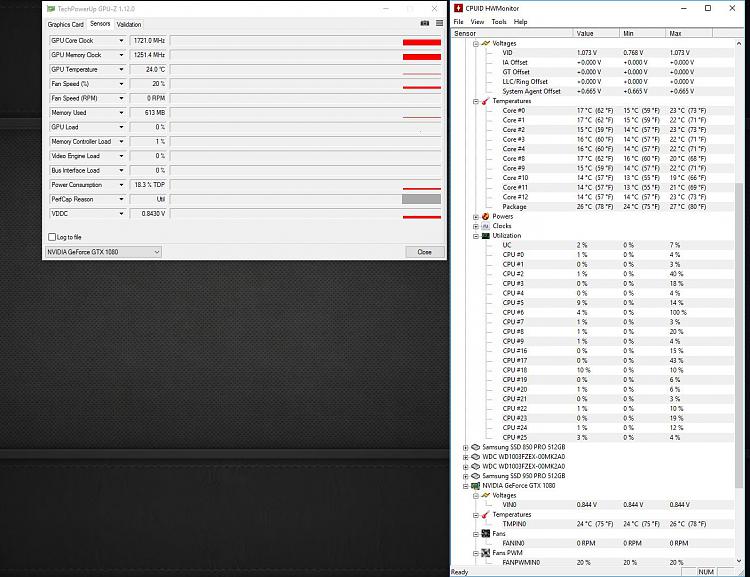Click the Min column header

pos(642,33)
